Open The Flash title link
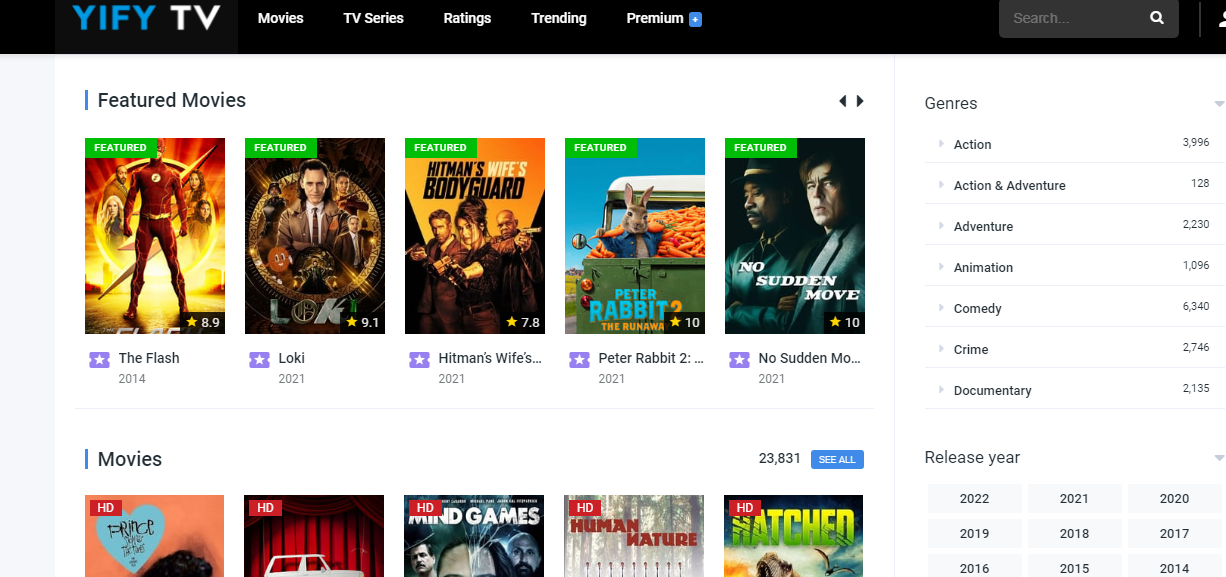The image size is (1226, 577). point(149,358)
